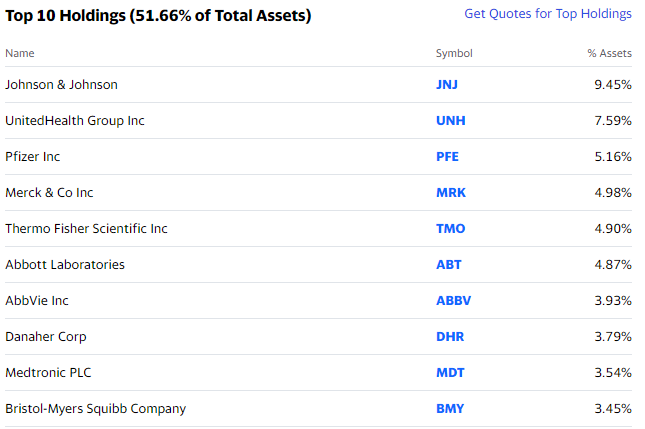
Task: Click the 3.45% assets value
Action: (613, 408)
